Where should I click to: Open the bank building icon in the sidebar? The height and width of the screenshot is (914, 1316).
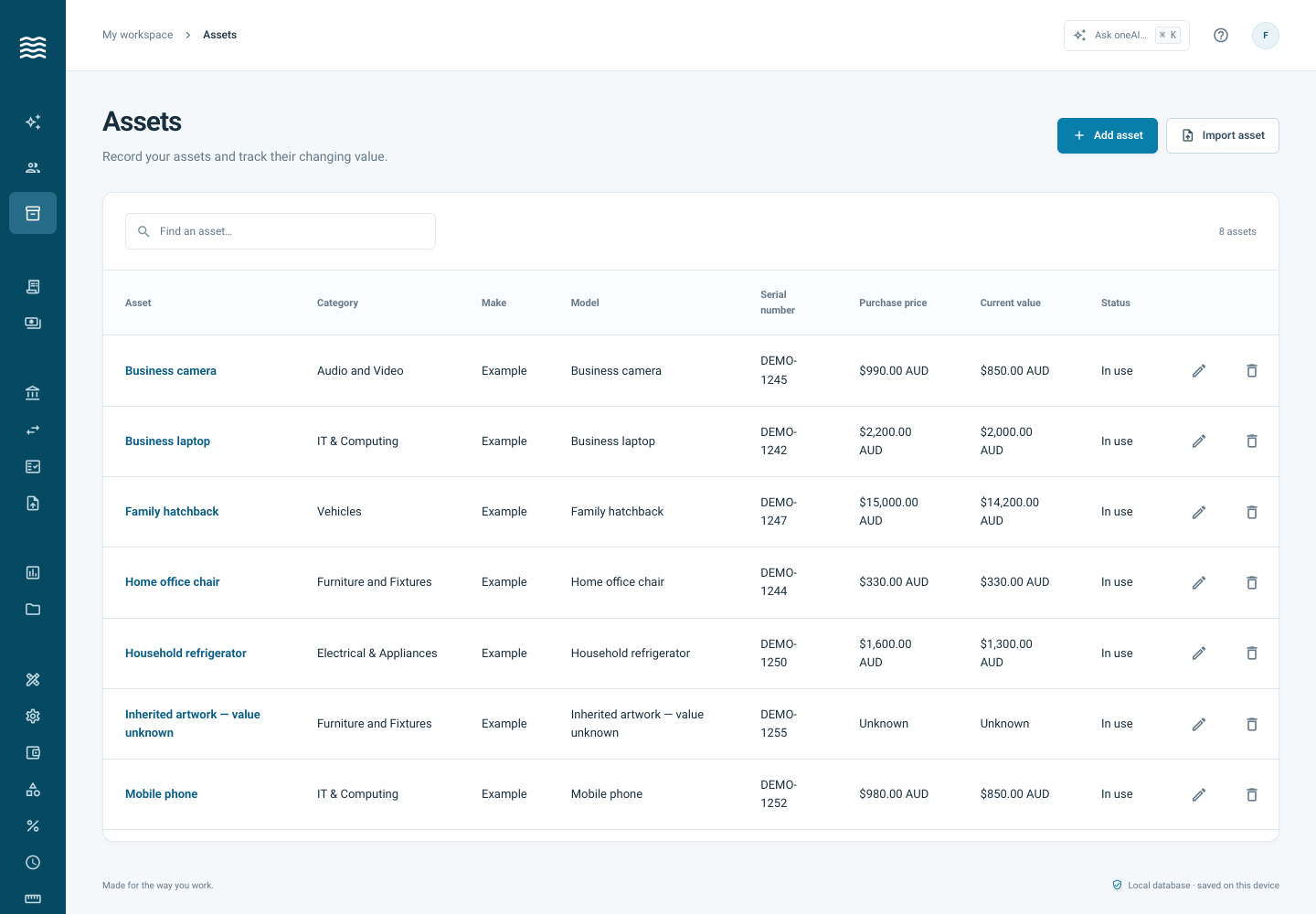click(33, 394)
